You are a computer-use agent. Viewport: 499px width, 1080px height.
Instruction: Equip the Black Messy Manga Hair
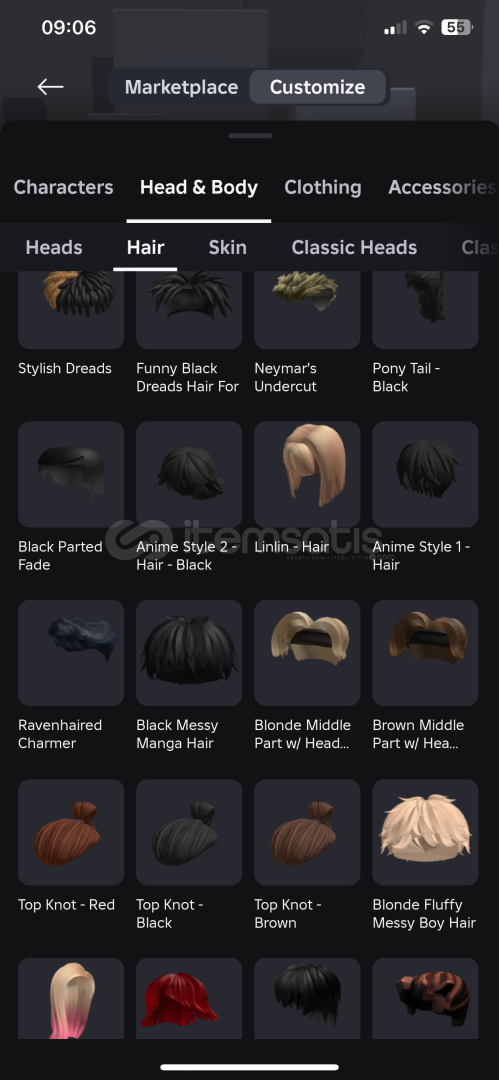click(x=189, y=653)
